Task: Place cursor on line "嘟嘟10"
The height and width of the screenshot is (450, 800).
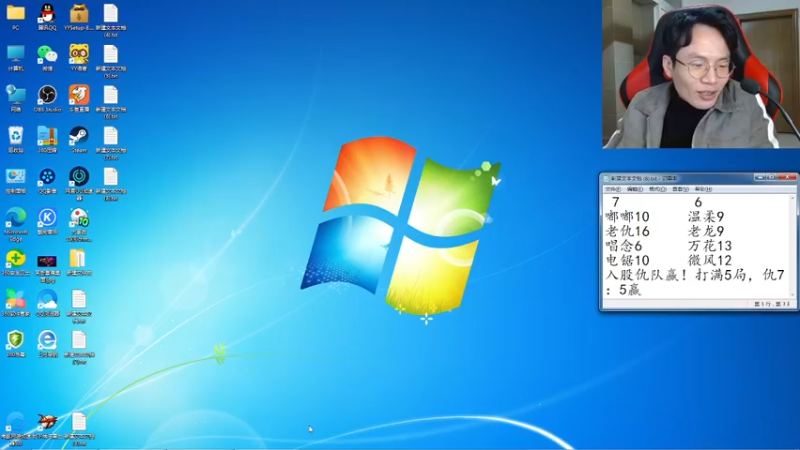Action: tap(627, 217)
